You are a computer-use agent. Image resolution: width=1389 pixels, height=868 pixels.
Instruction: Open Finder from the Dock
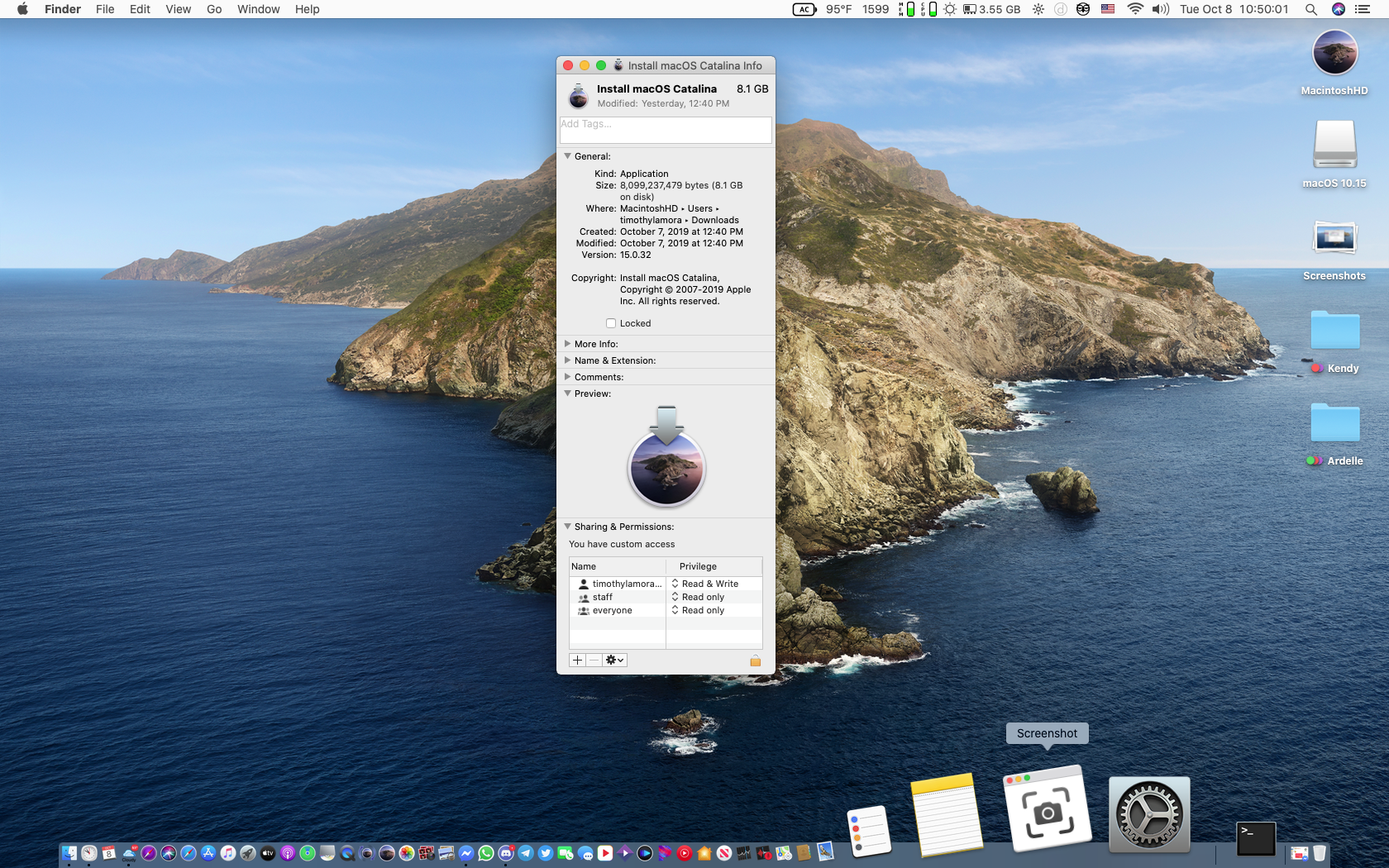(x=69, y=853)
